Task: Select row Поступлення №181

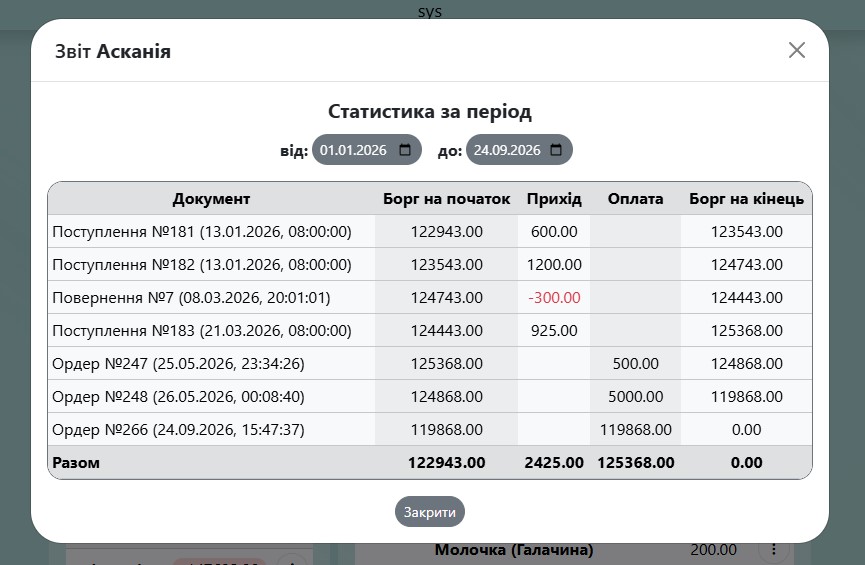Action: (430, 231)
